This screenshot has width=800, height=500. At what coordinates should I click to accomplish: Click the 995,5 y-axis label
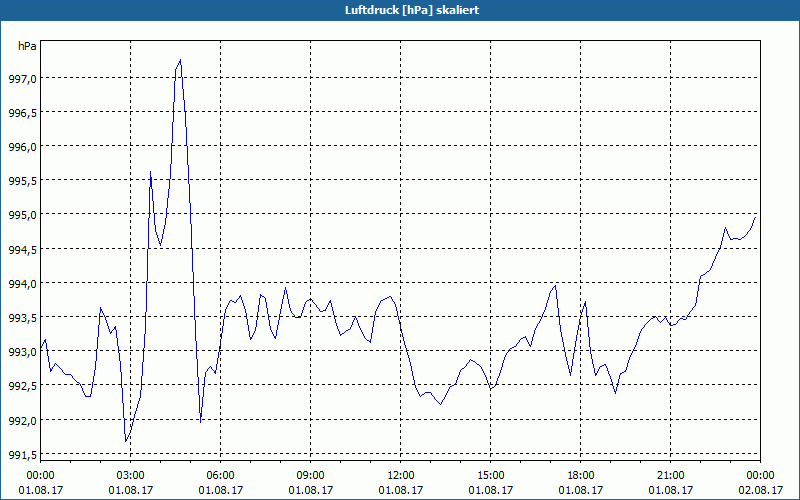(23, 181)
